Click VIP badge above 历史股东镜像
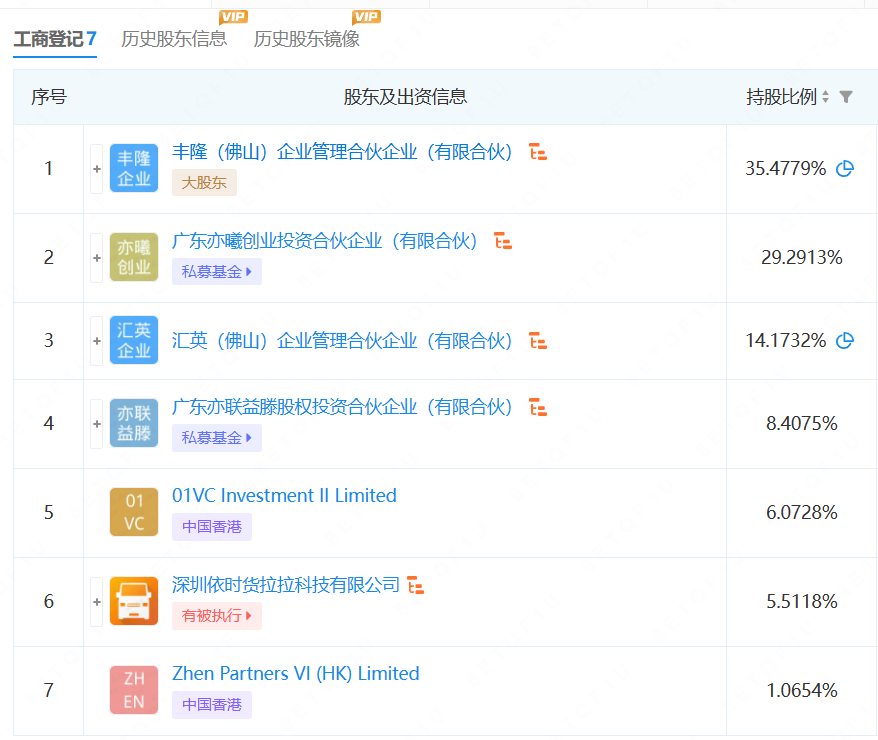Image resolution: width=878 pixels, height=740 pixels. pyautogui.click(x=366, y=17)
